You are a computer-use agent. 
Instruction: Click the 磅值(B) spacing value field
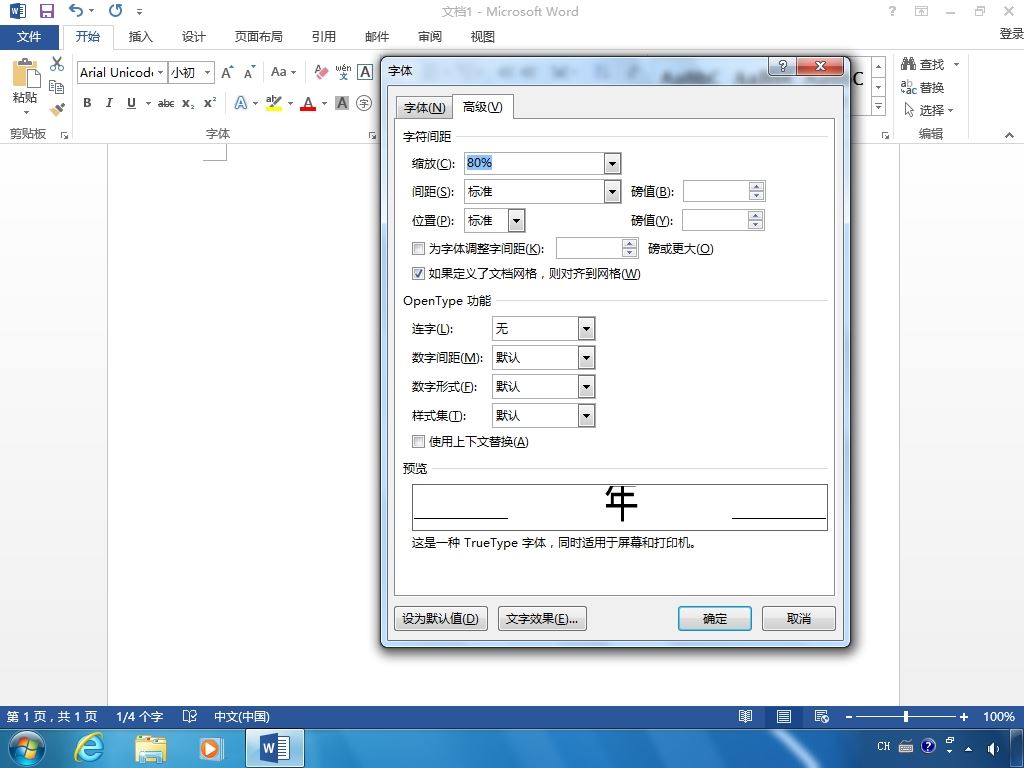716,191
